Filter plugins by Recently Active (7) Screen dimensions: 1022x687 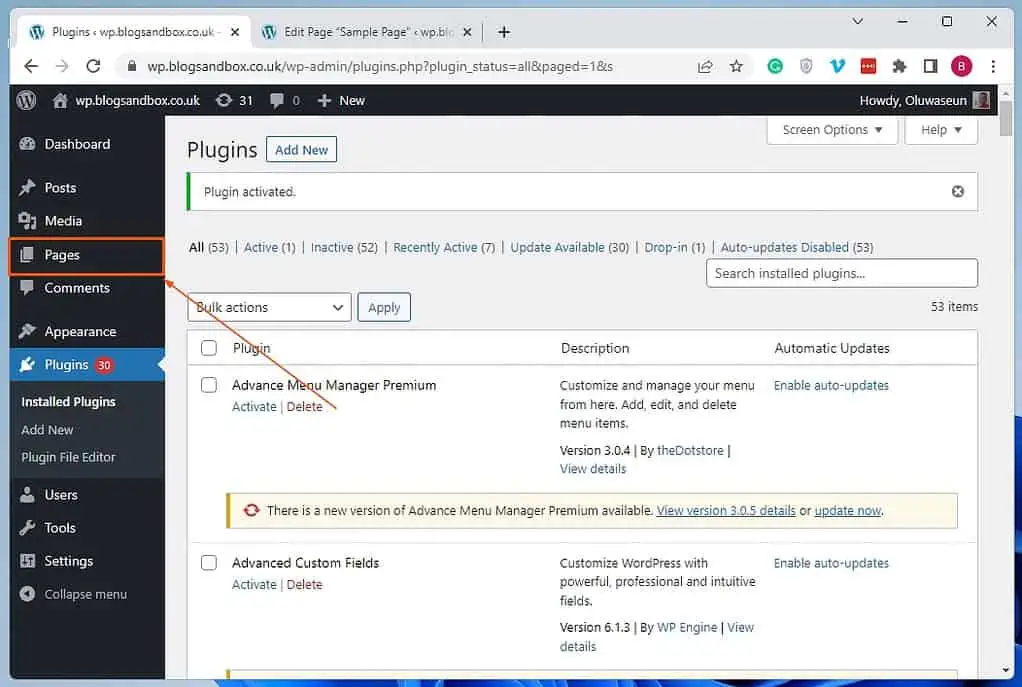pos(444,248)
